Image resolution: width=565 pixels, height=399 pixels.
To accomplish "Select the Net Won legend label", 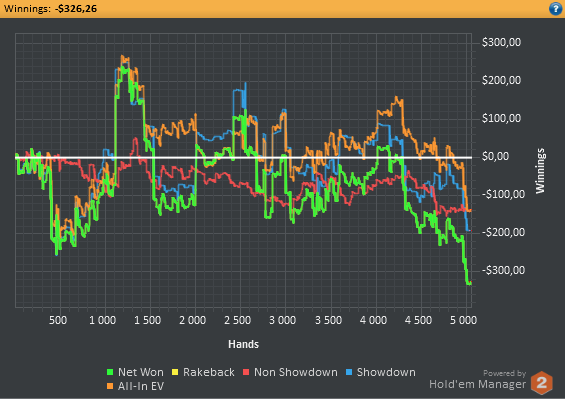I will [x=141, y=372].
